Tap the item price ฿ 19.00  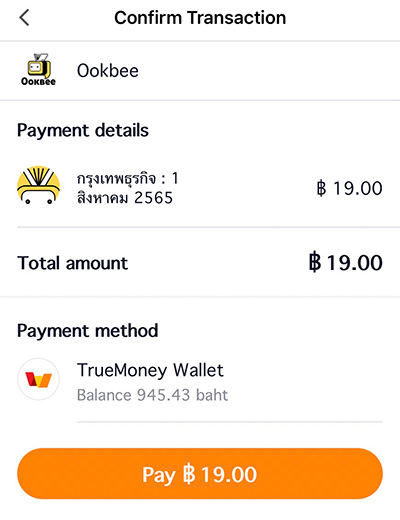[x=349, y=188]
